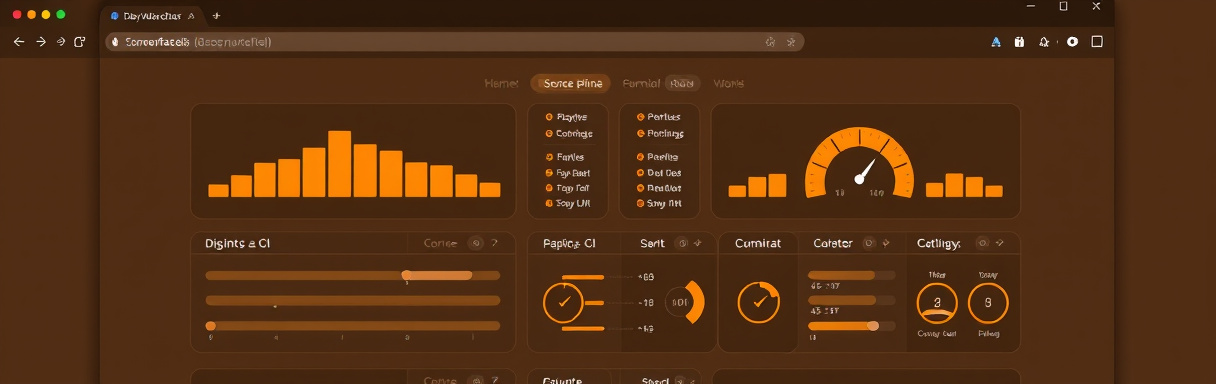
Task: Click the circular dial labeled 3 under Cetlingy
Action: (x=937, y=302)
